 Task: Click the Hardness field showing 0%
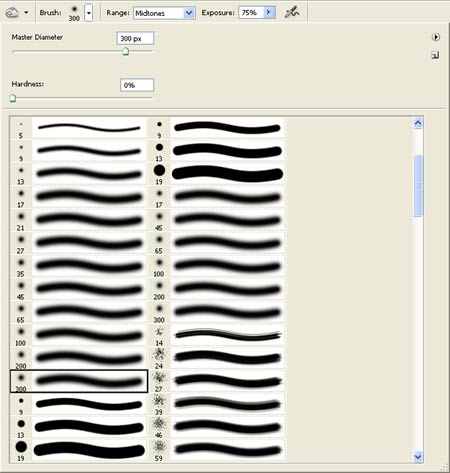pyautogui.click(x=137, y=85)
